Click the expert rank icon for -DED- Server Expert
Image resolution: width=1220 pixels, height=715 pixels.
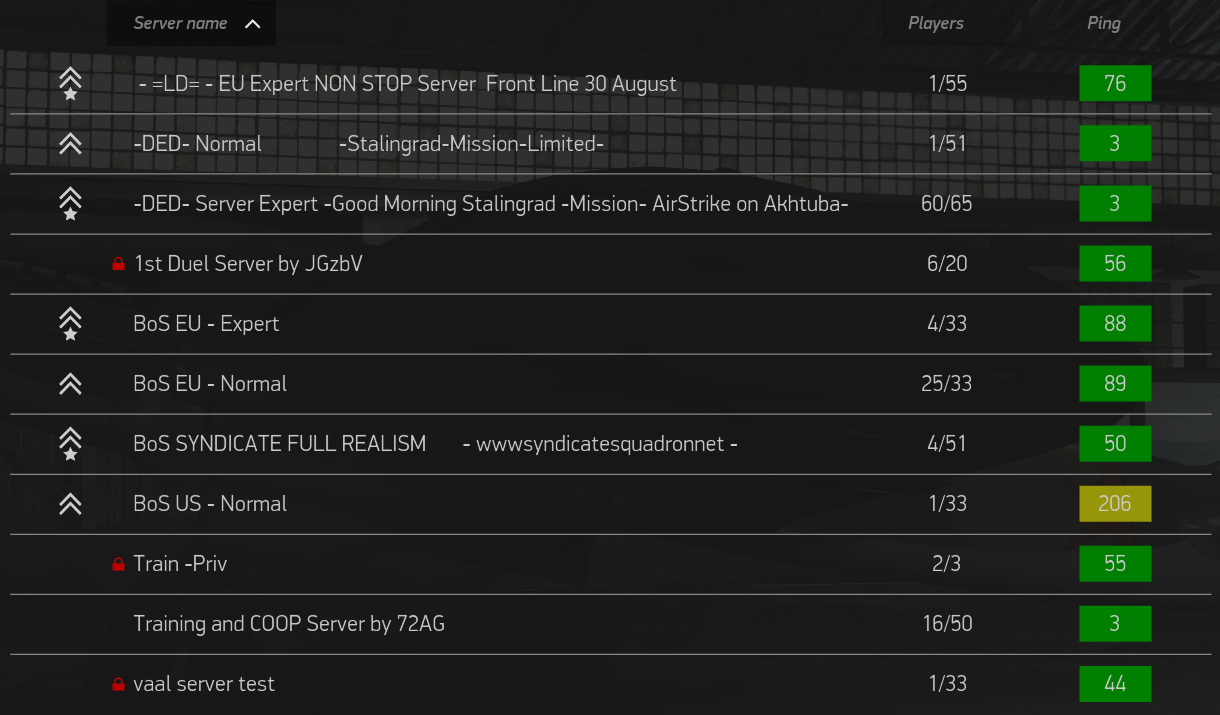(70, 204)
